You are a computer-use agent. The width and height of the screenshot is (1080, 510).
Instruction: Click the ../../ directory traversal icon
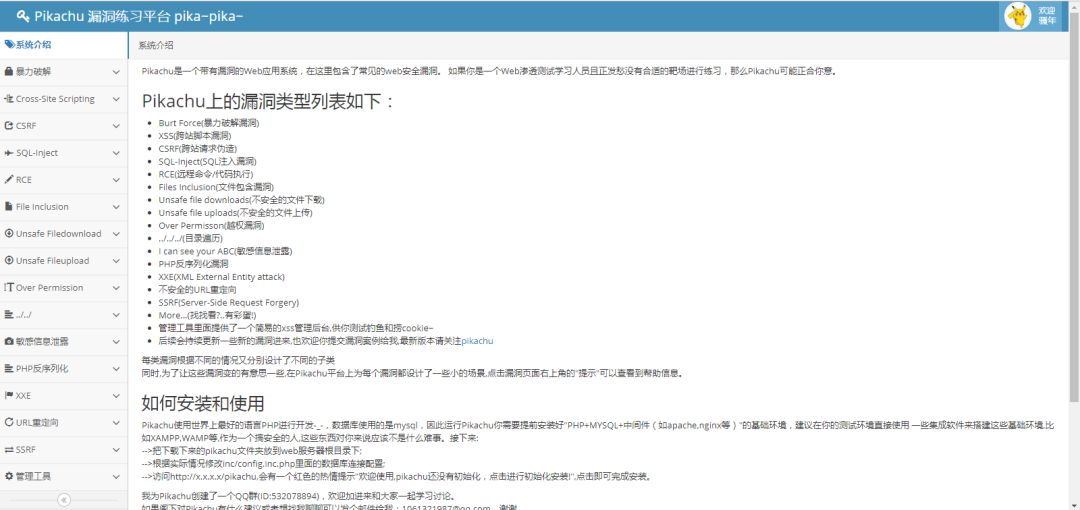pyautogui.click(x=9, y=314)
